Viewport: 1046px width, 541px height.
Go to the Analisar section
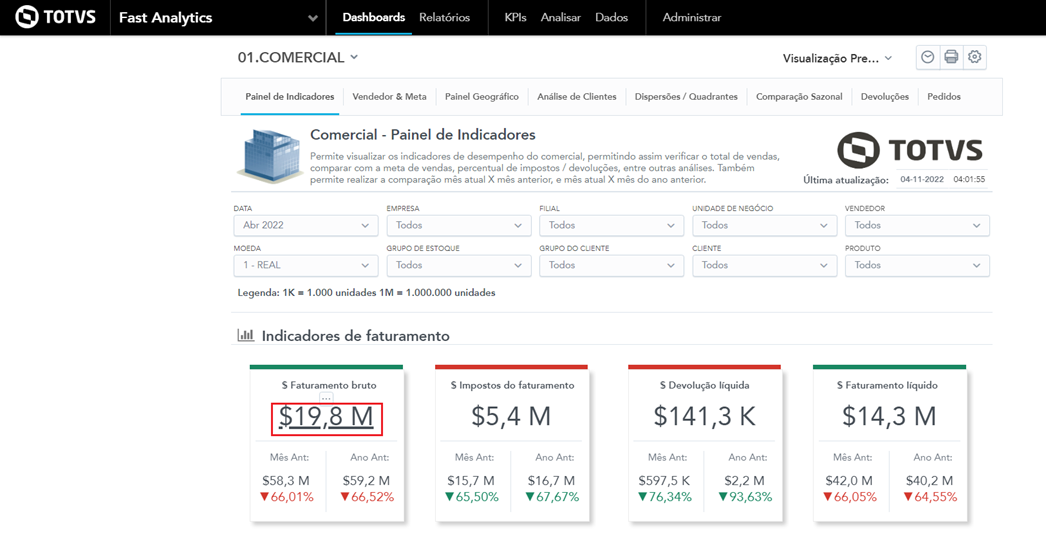point(560,17)
